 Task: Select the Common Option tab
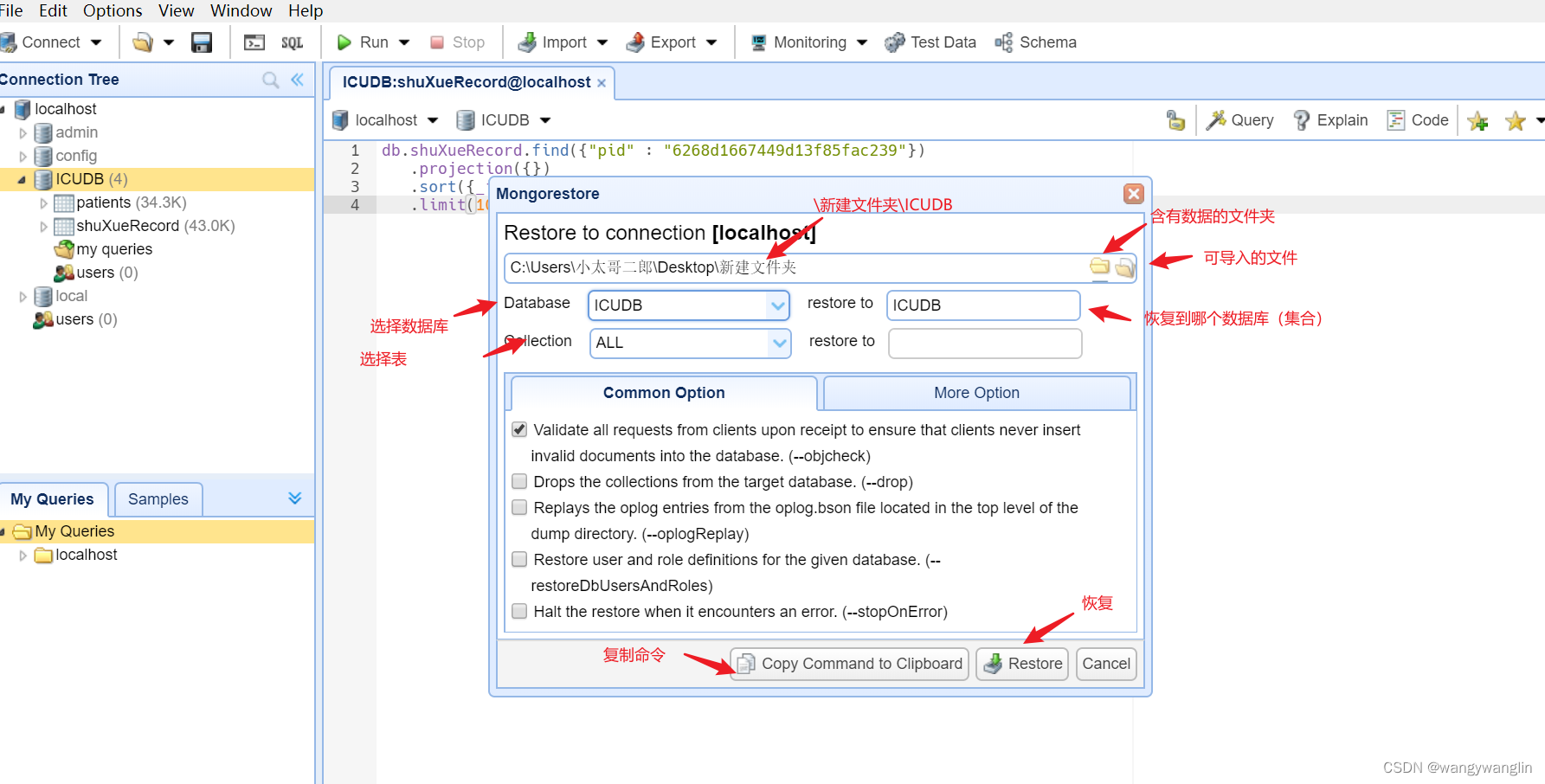coord(664,393)
